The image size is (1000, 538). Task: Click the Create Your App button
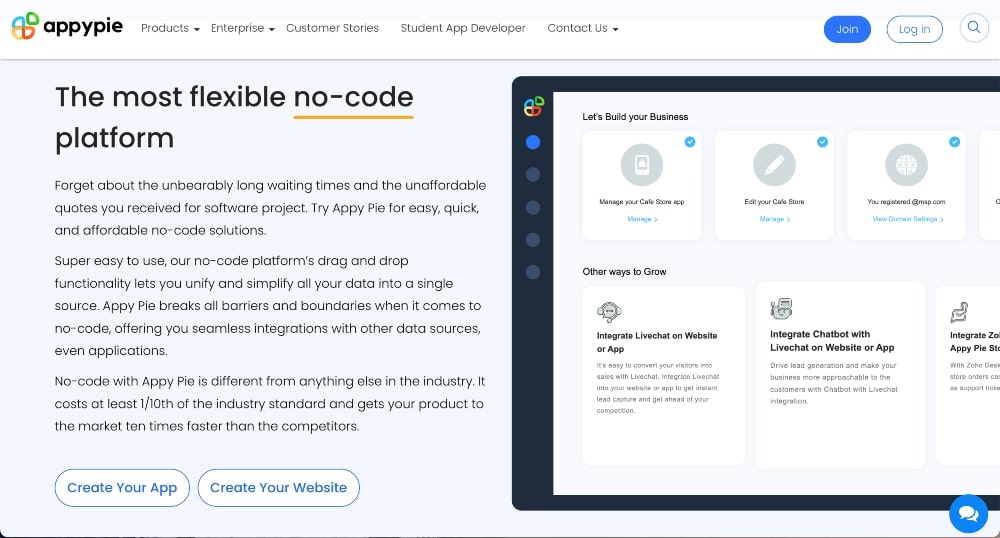(x=122, y=488)
